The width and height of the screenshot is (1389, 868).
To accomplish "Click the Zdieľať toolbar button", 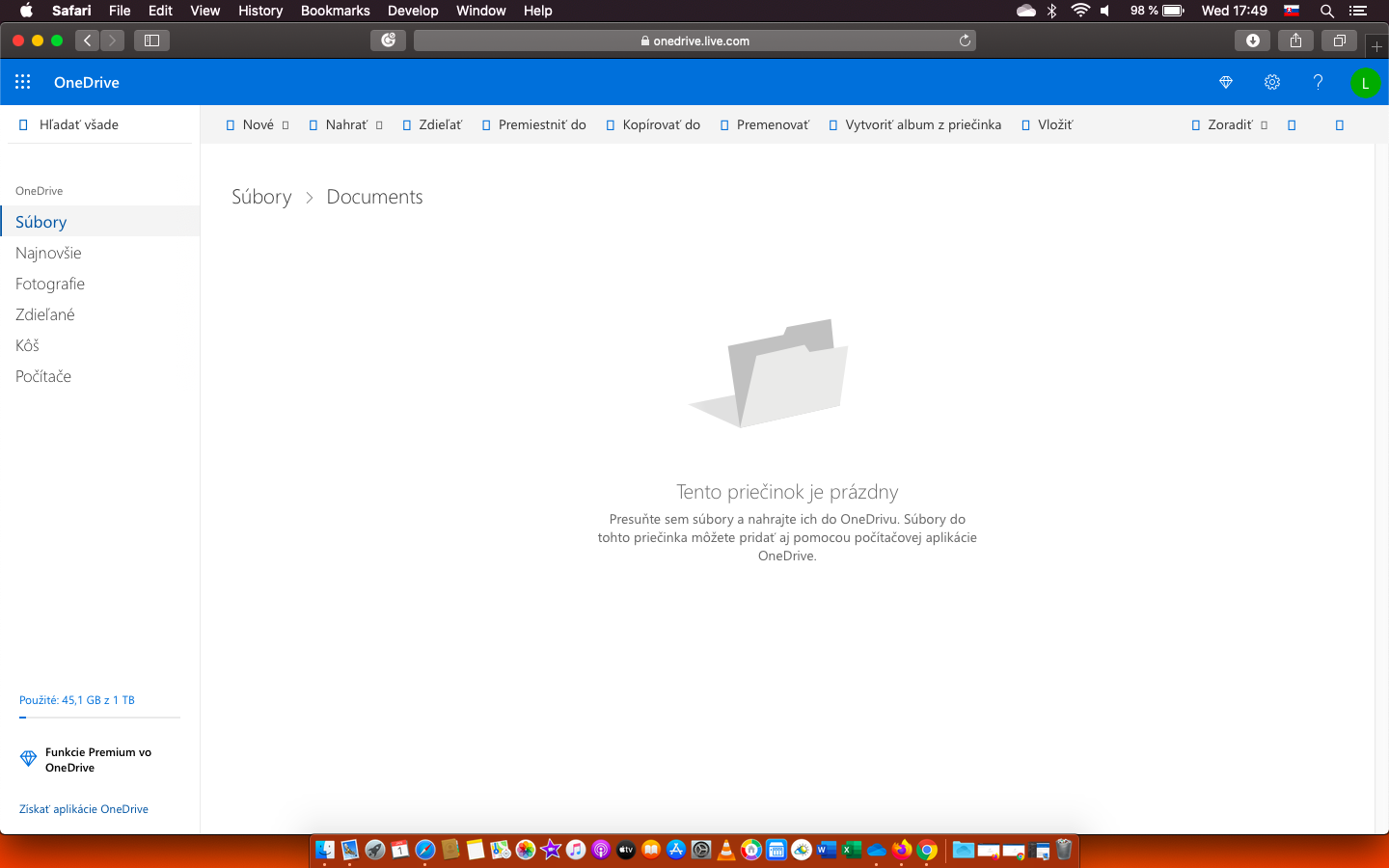I will tap(432, 124).
